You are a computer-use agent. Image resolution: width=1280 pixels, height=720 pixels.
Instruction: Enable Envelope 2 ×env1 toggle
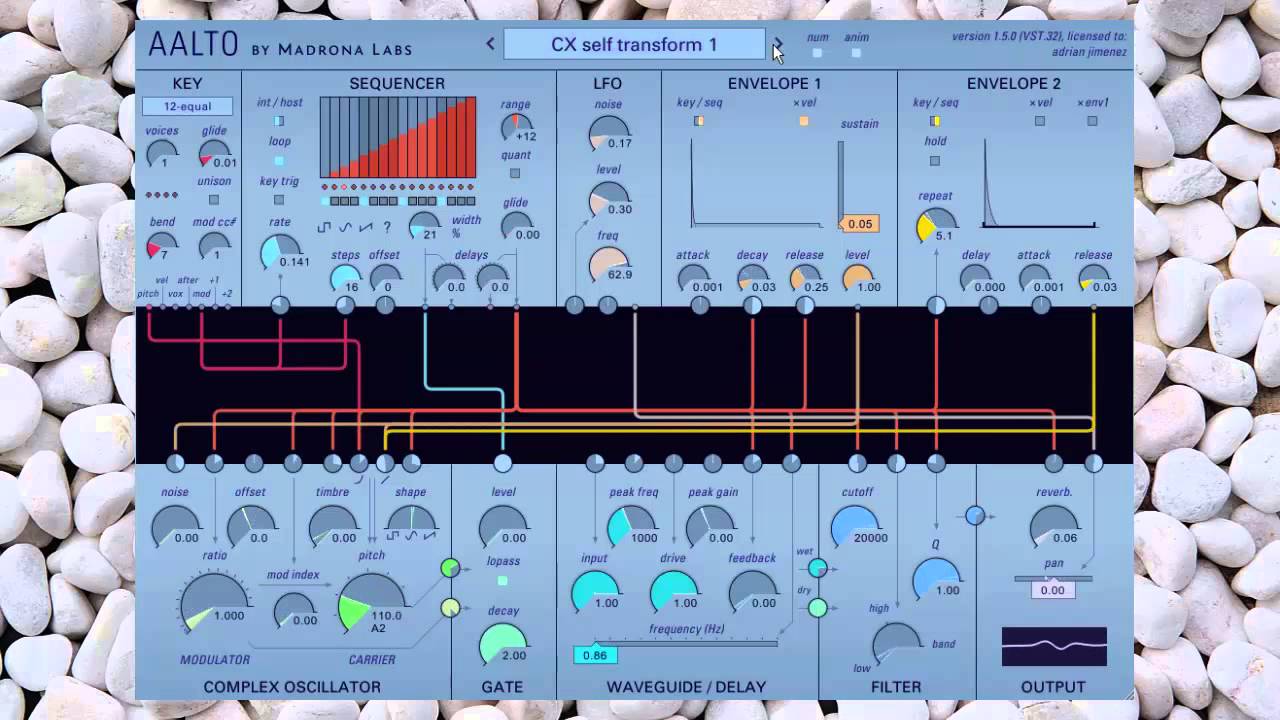point(1092,121)
